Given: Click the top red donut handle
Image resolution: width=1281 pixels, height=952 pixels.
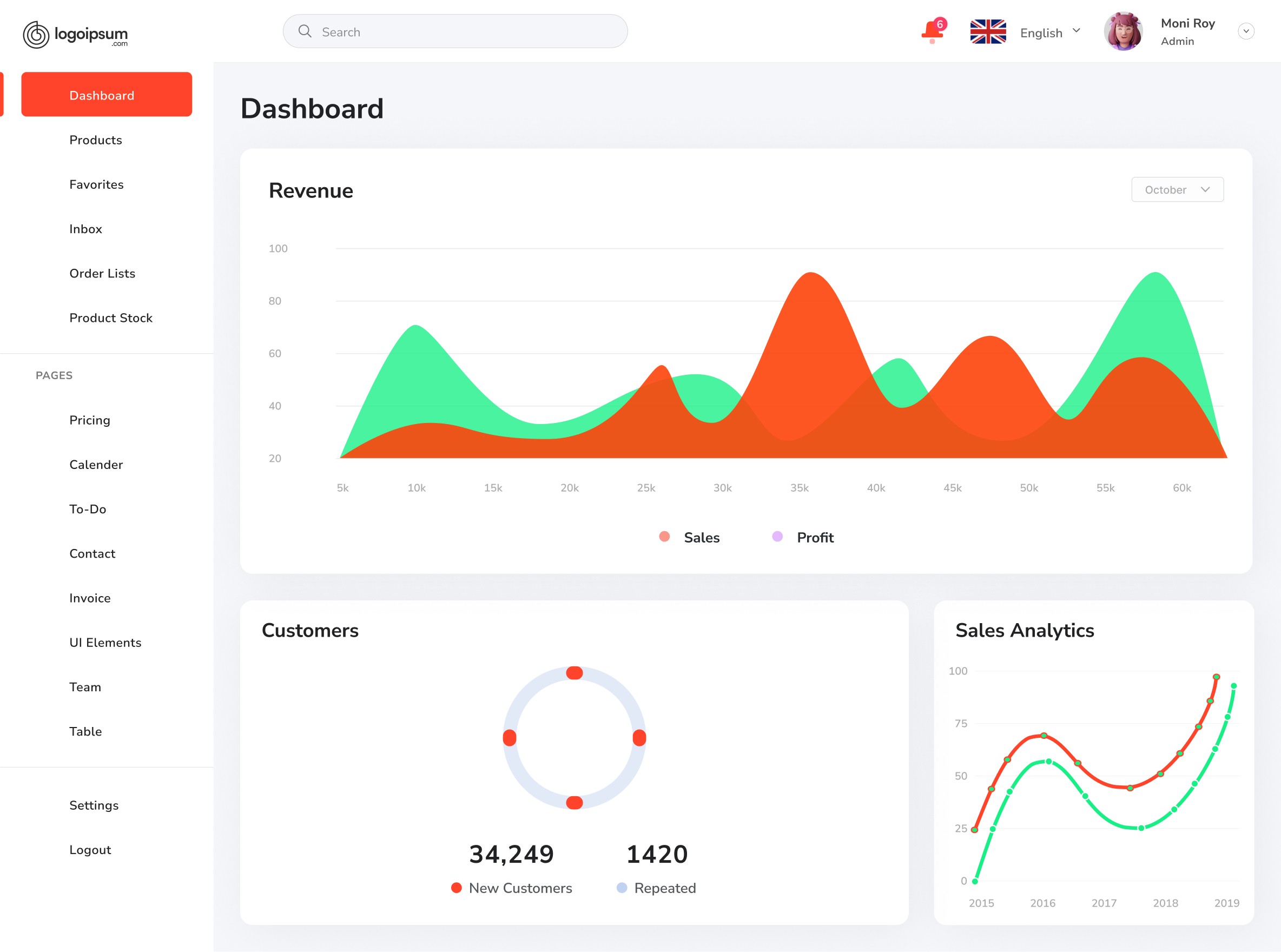Looking at the screenshot, I should 574,672.
